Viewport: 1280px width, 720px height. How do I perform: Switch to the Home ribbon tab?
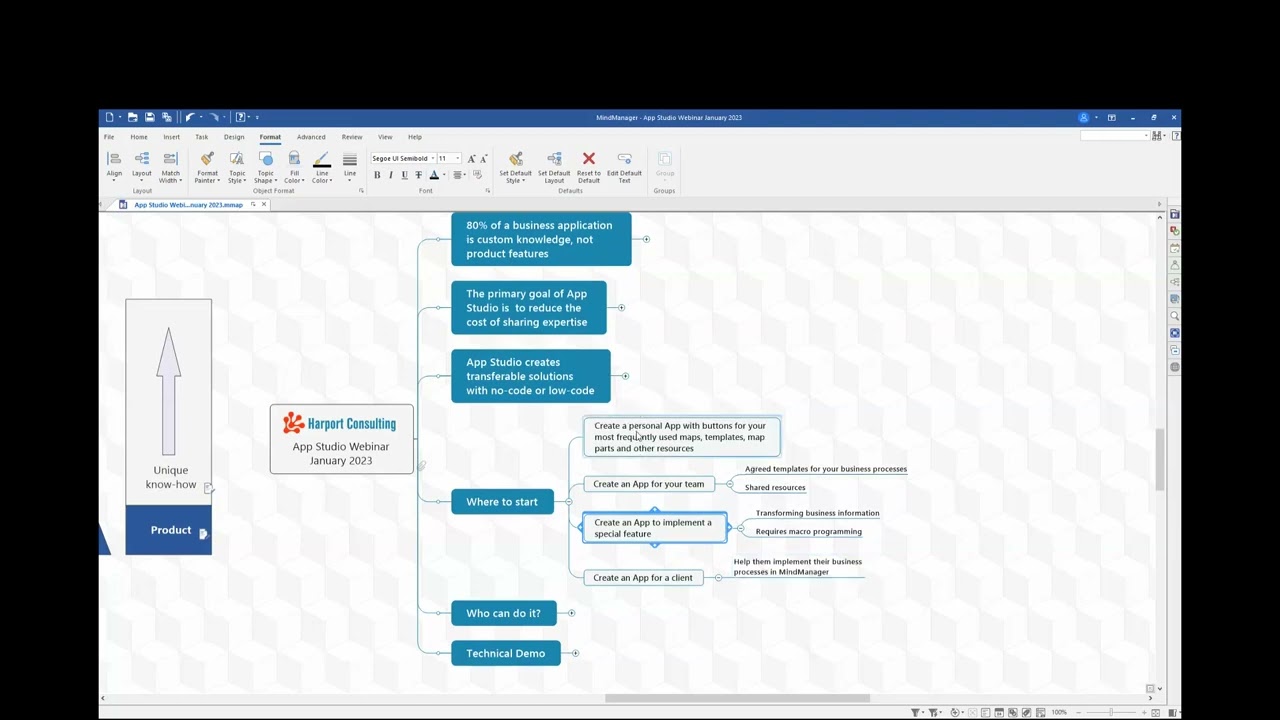pyautogui.click(x=139, y=137)
